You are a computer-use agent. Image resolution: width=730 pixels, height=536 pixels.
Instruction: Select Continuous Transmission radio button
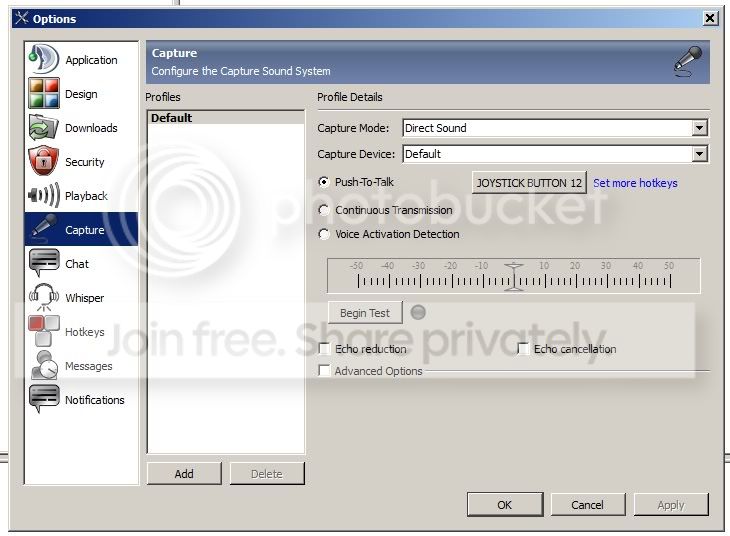pyautogui.click(x=323, y=210)
